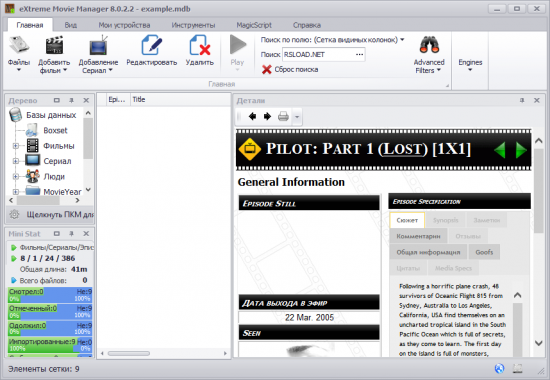This screenshot has height=380, width=550.
Task: Open the Справка tab
Action: click(x=307, y=25)
